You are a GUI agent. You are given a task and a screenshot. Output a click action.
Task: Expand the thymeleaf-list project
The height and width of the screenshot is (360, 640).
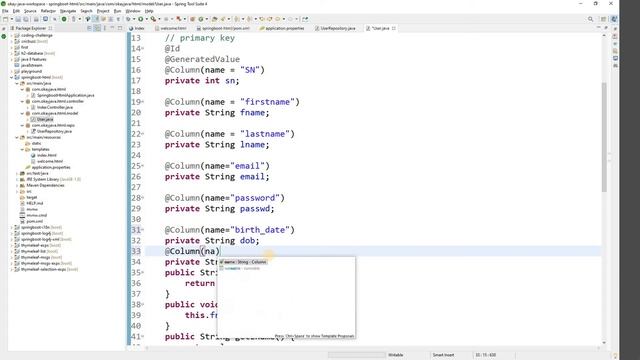(11, 251)
